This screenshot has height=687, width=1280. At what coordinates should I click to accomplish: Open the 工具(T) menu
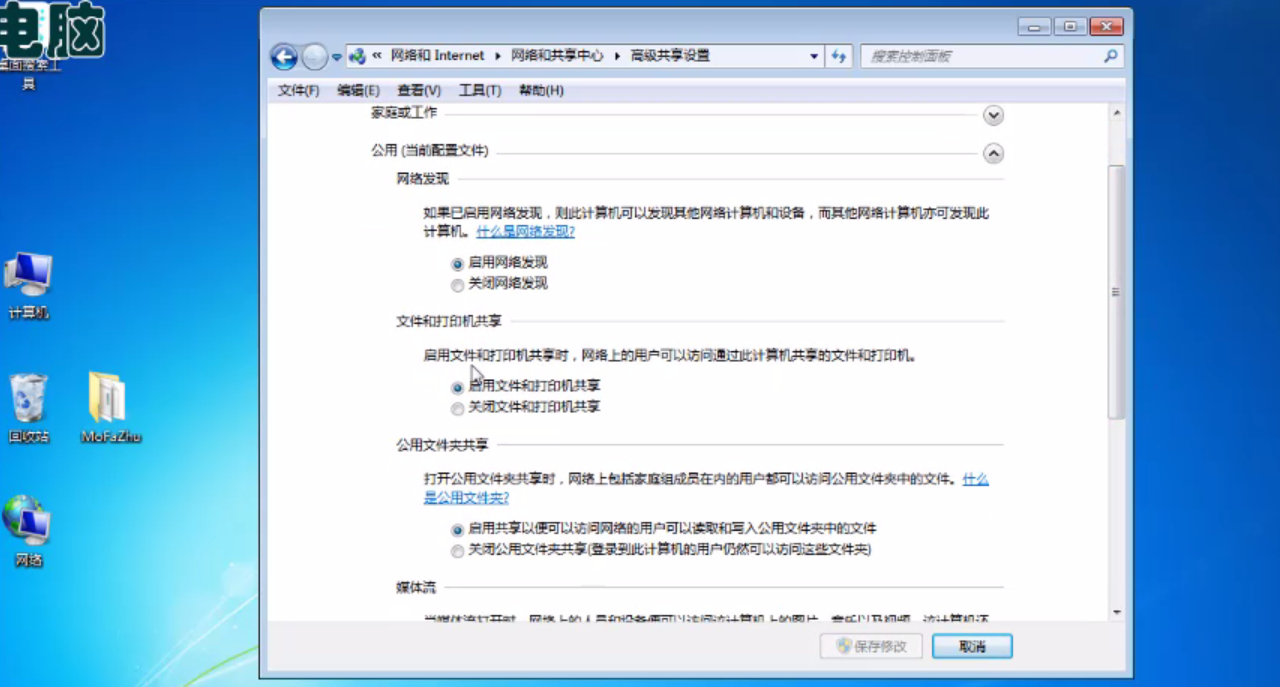(x=480, y=90)
